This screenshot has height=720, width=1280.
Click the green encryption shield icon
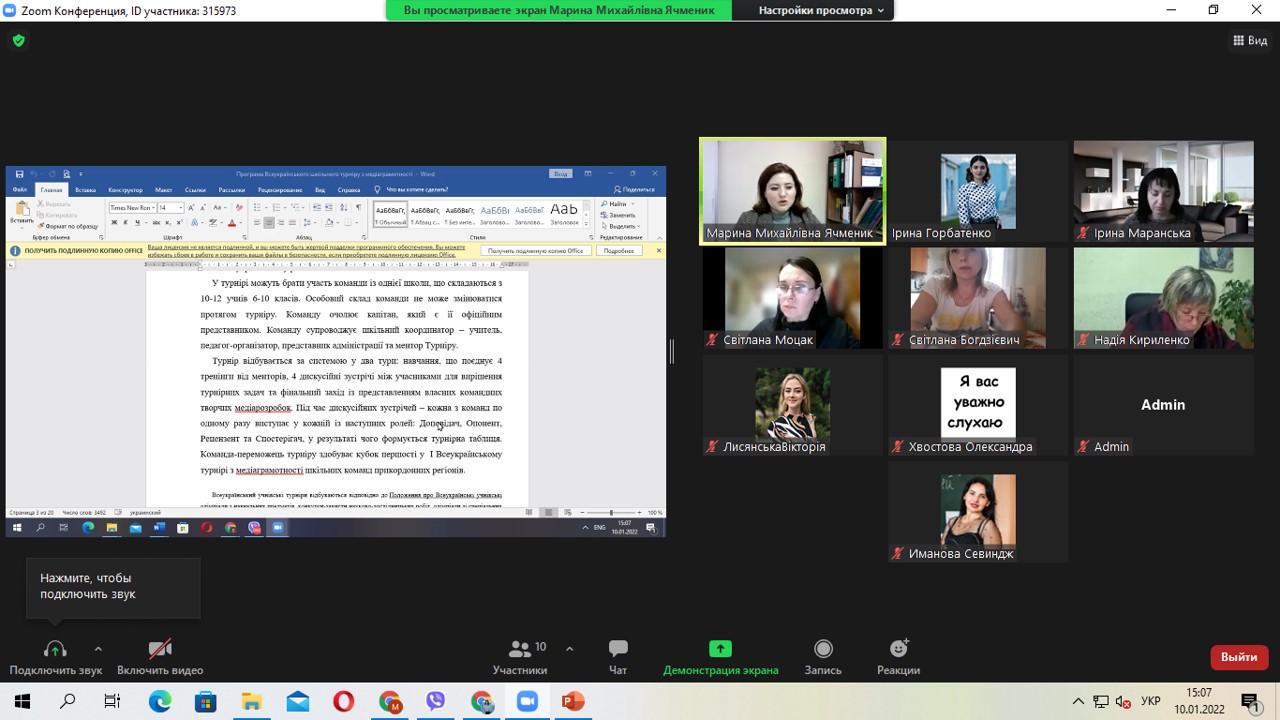18,41
